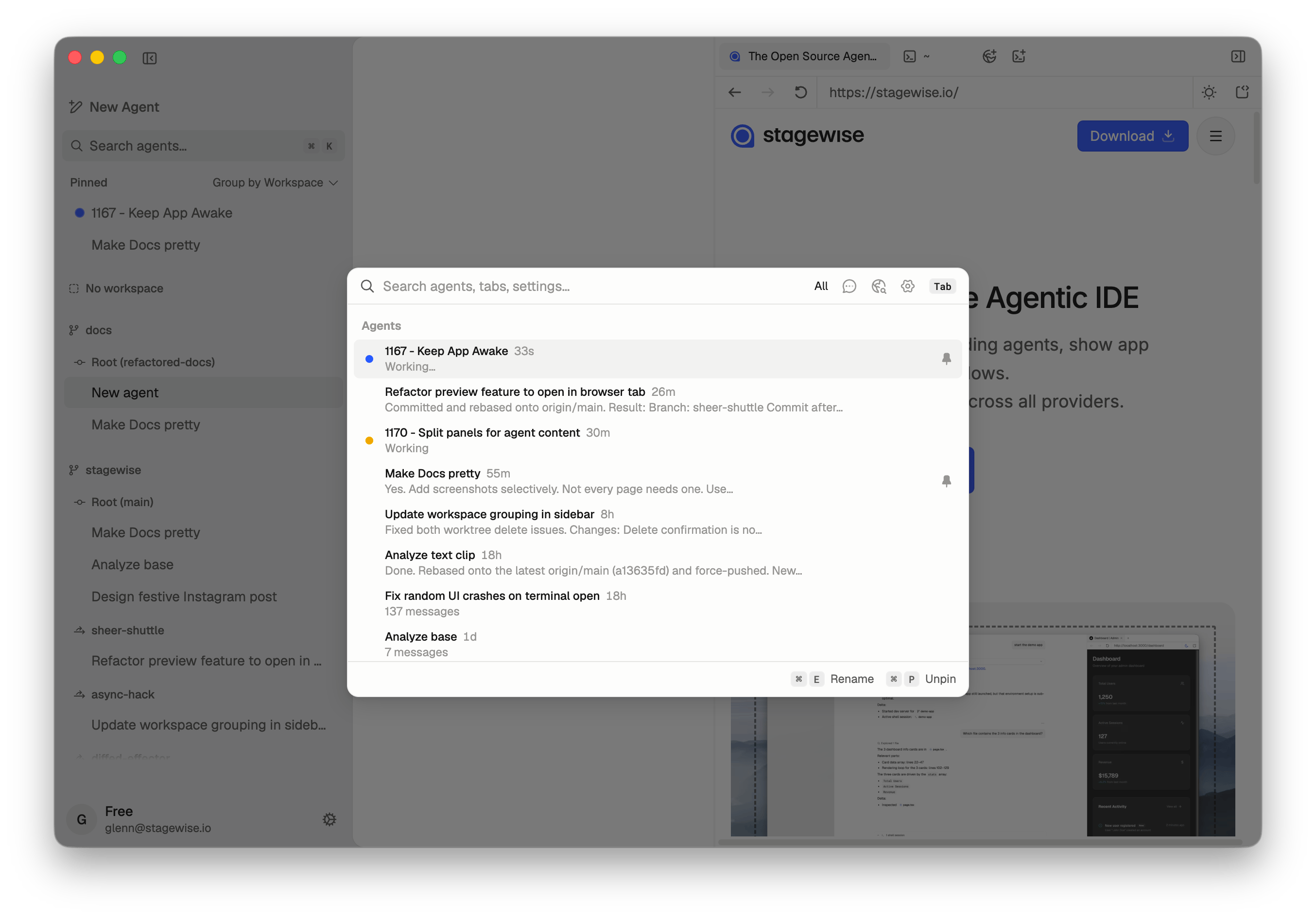Go back in the browser
1316x919 pixels.
coord(734,92)
